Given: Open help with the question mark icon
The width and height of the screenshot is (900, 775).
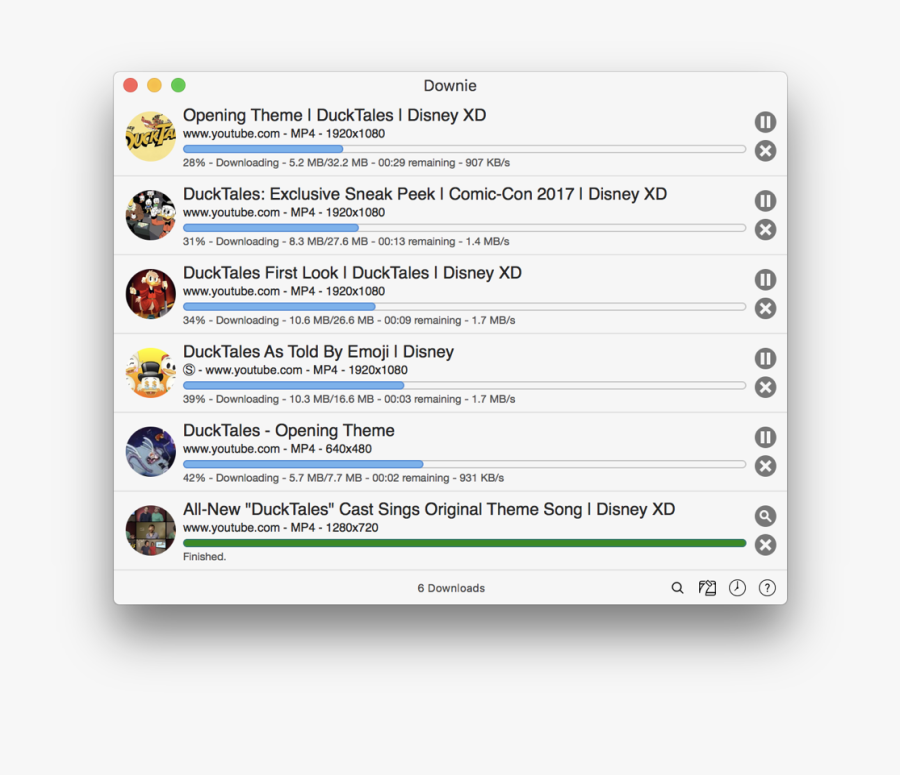Looking at the screenshot, I should [767, 588].
